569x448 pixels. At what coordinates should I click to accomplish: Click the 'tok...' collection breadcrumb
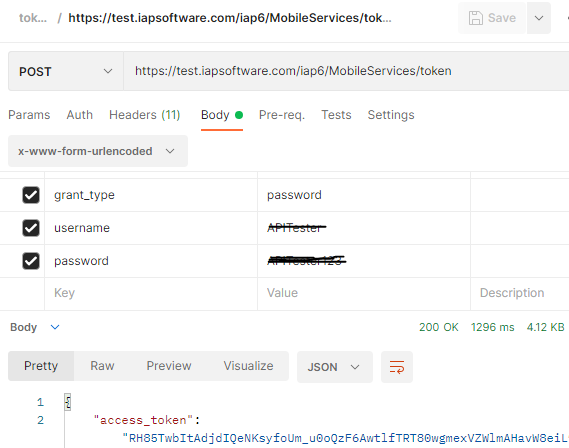(x=33, y=18)
